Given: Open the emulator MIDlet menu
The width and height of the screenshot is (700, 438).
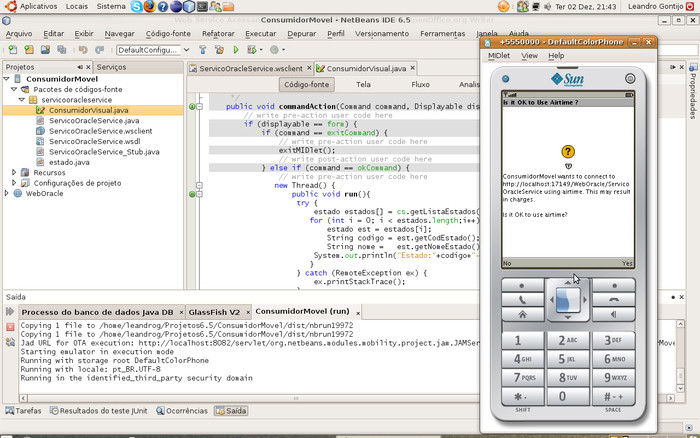Looking at the screenshot, I should pos(499,55).
